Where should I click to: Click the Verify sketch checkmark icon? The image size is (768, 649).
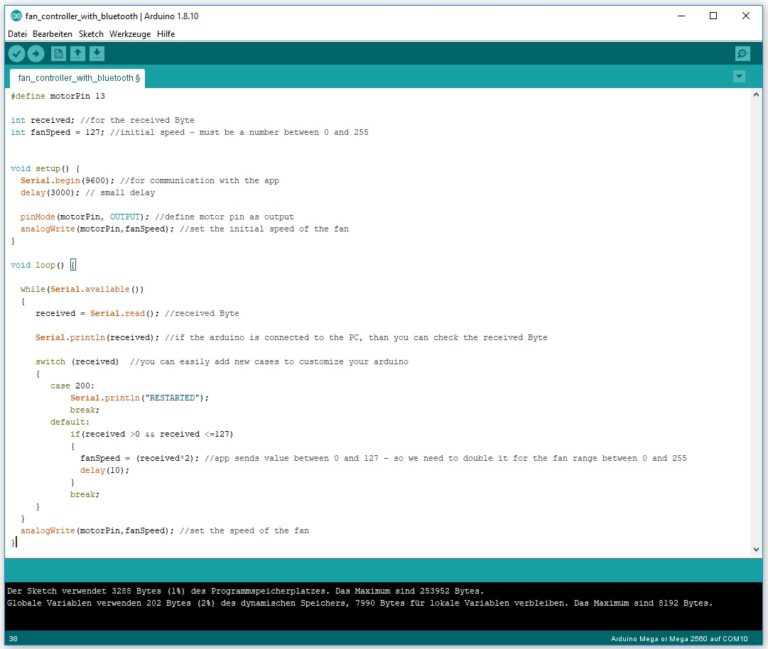pyautogui.click(x=17, y=53)
